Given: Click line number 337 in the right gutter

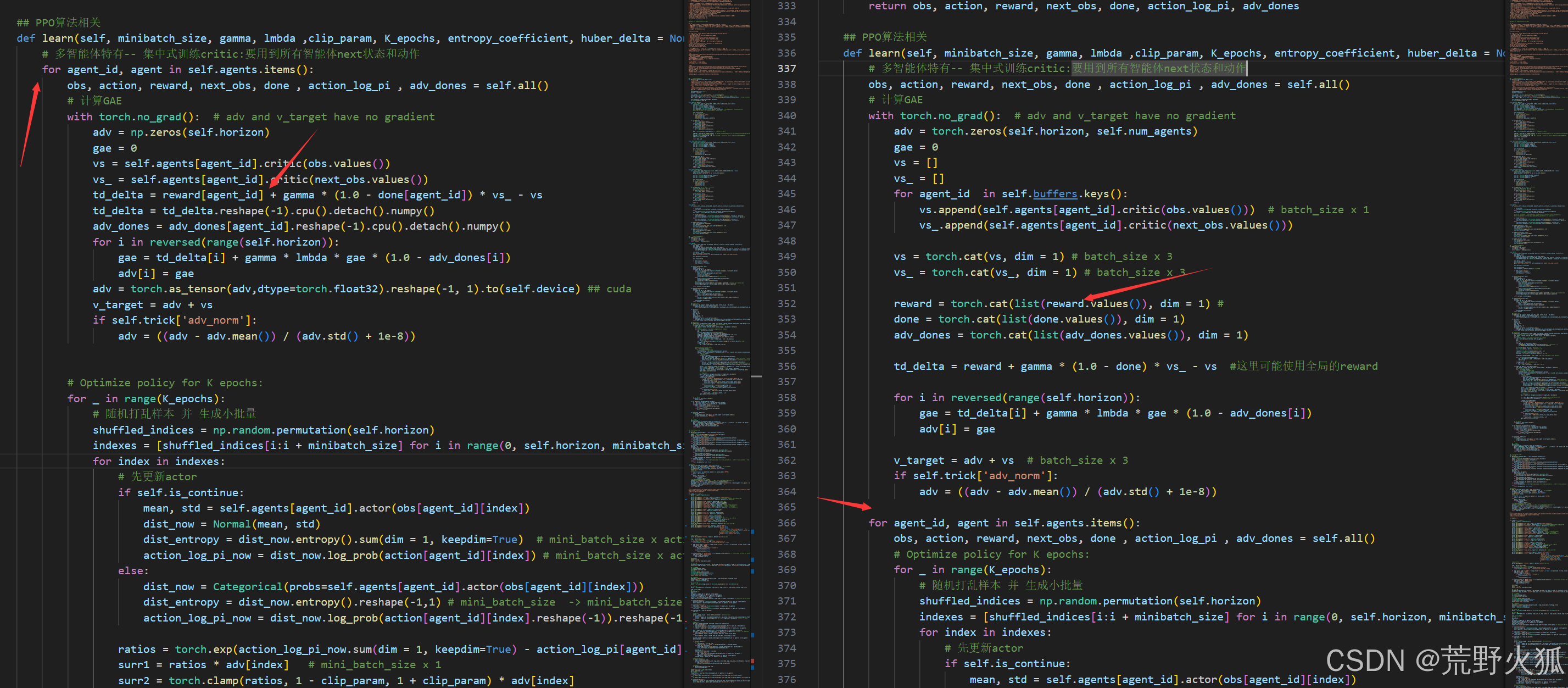Looking at the screenshot, I should pos(786,69).
